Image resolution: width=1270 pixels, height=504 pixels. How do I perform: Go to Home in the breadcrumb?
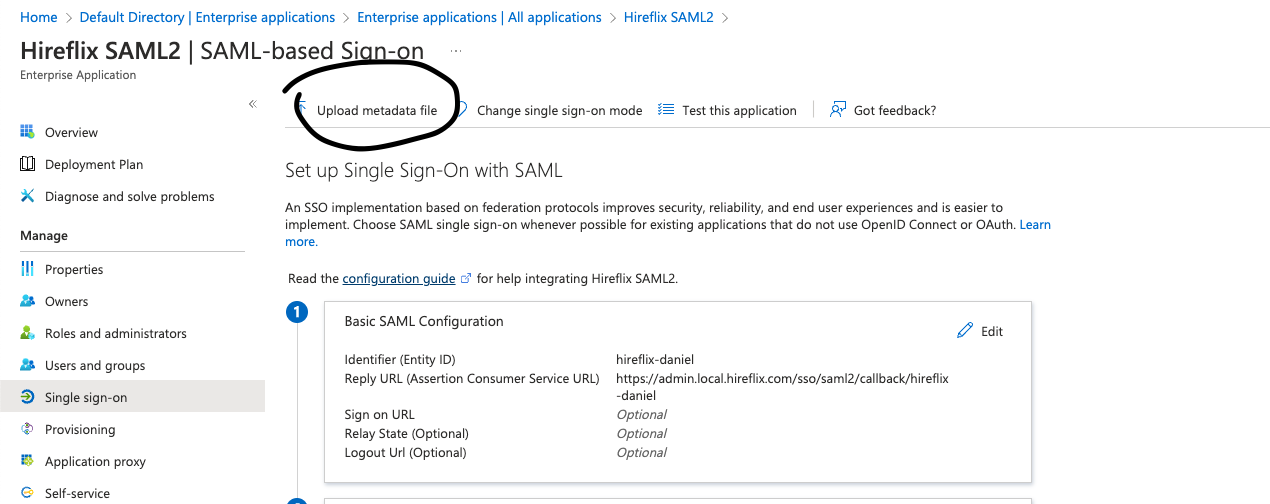point(38,17)
